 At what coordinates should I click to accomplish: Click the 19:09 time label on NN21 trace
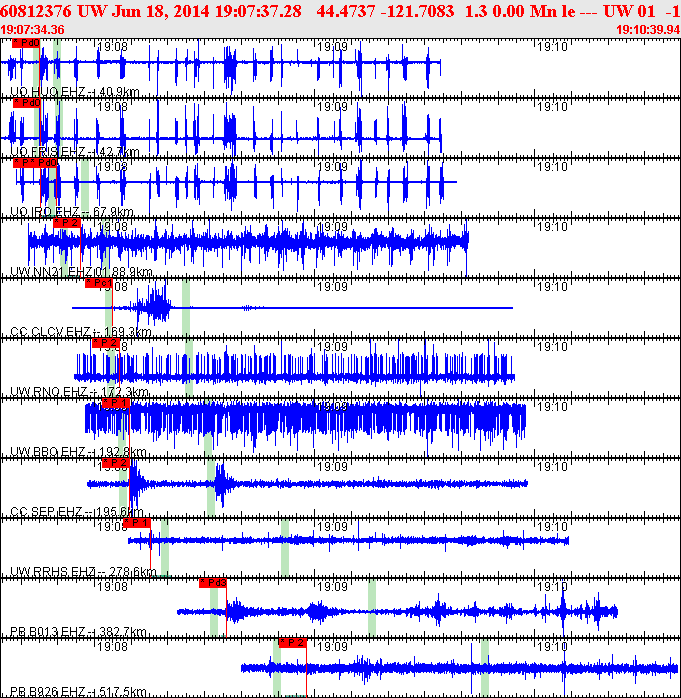(x=332, y=227)
